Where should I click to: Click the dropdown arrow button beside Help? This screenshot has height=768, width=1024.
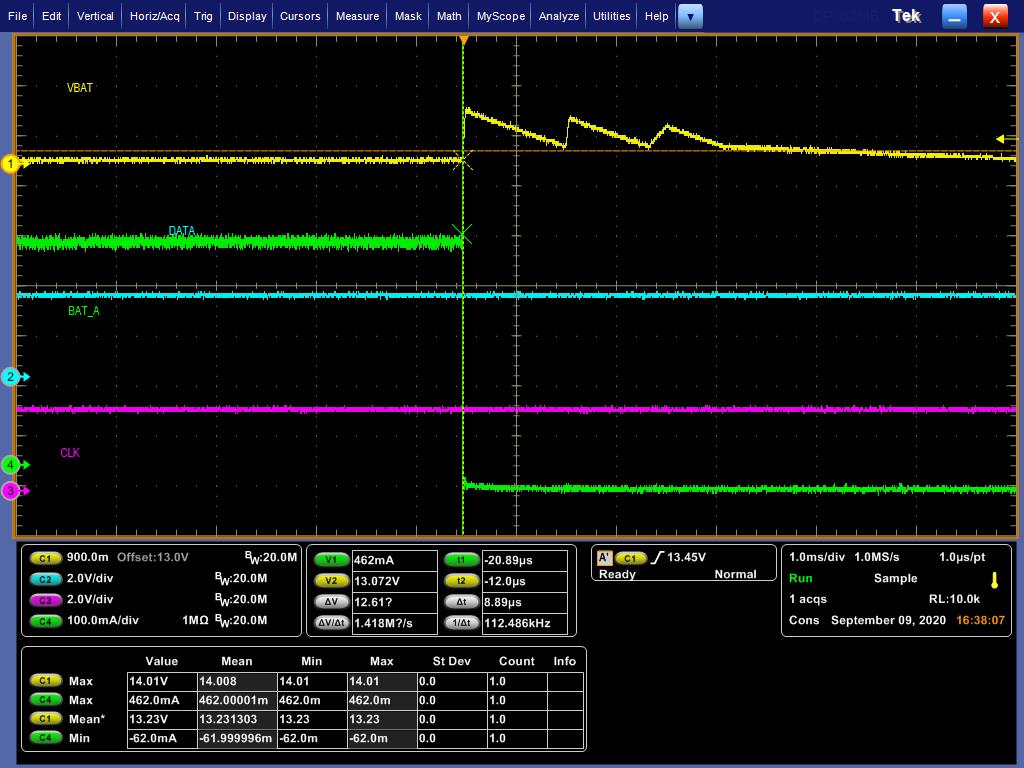[x=690, y=16]
